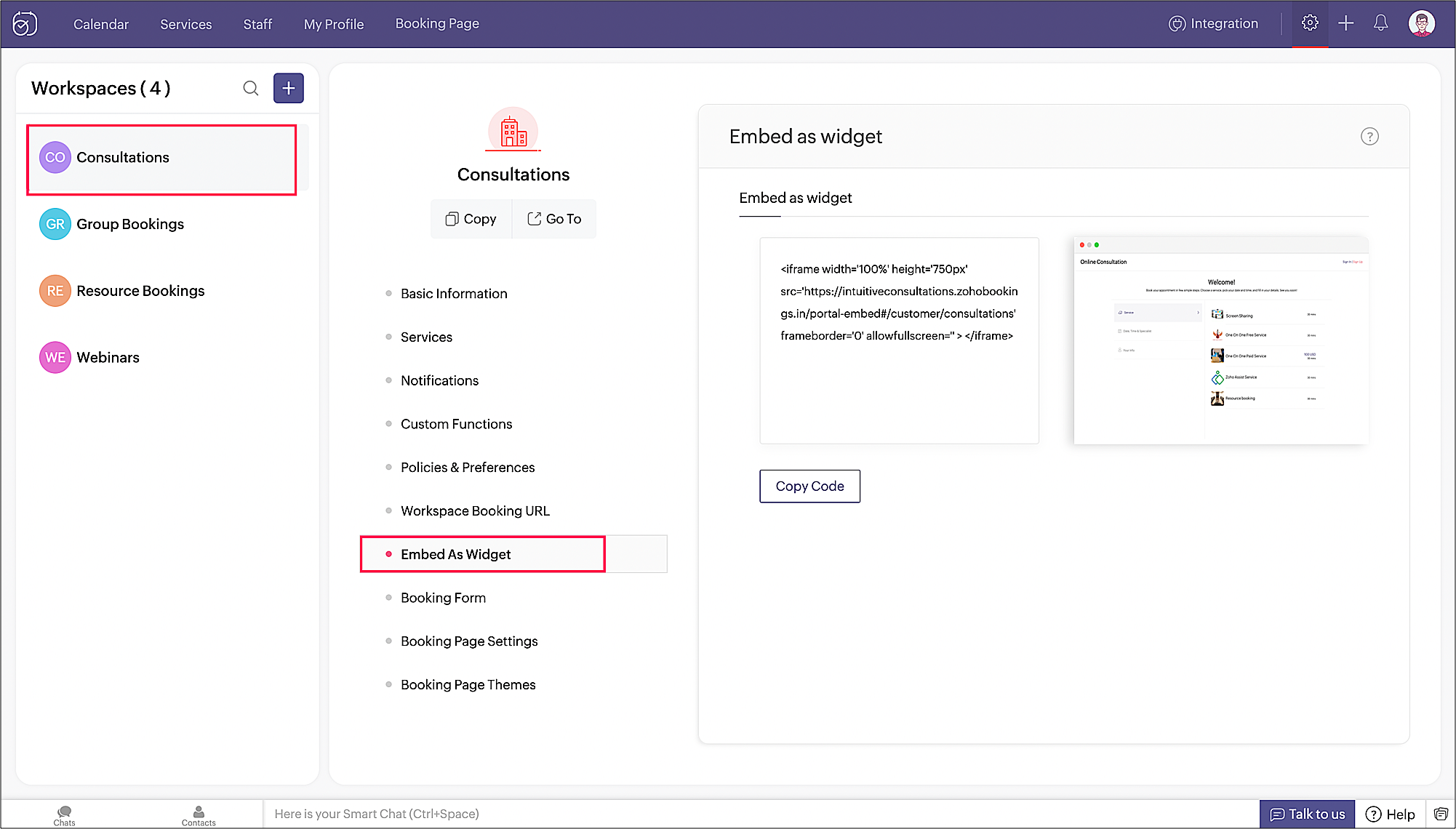
Task: Click the Go To button
Action: click(554, 219)
